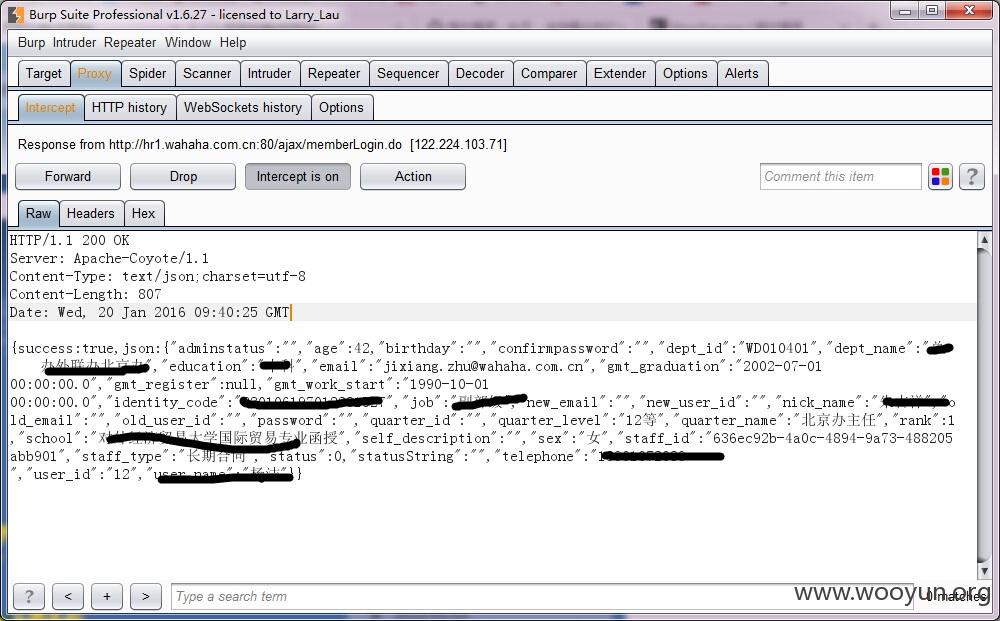
Task: Click the jixiang.zhu@wahaha.com.cn email value
Action: (x=484, y=366)
